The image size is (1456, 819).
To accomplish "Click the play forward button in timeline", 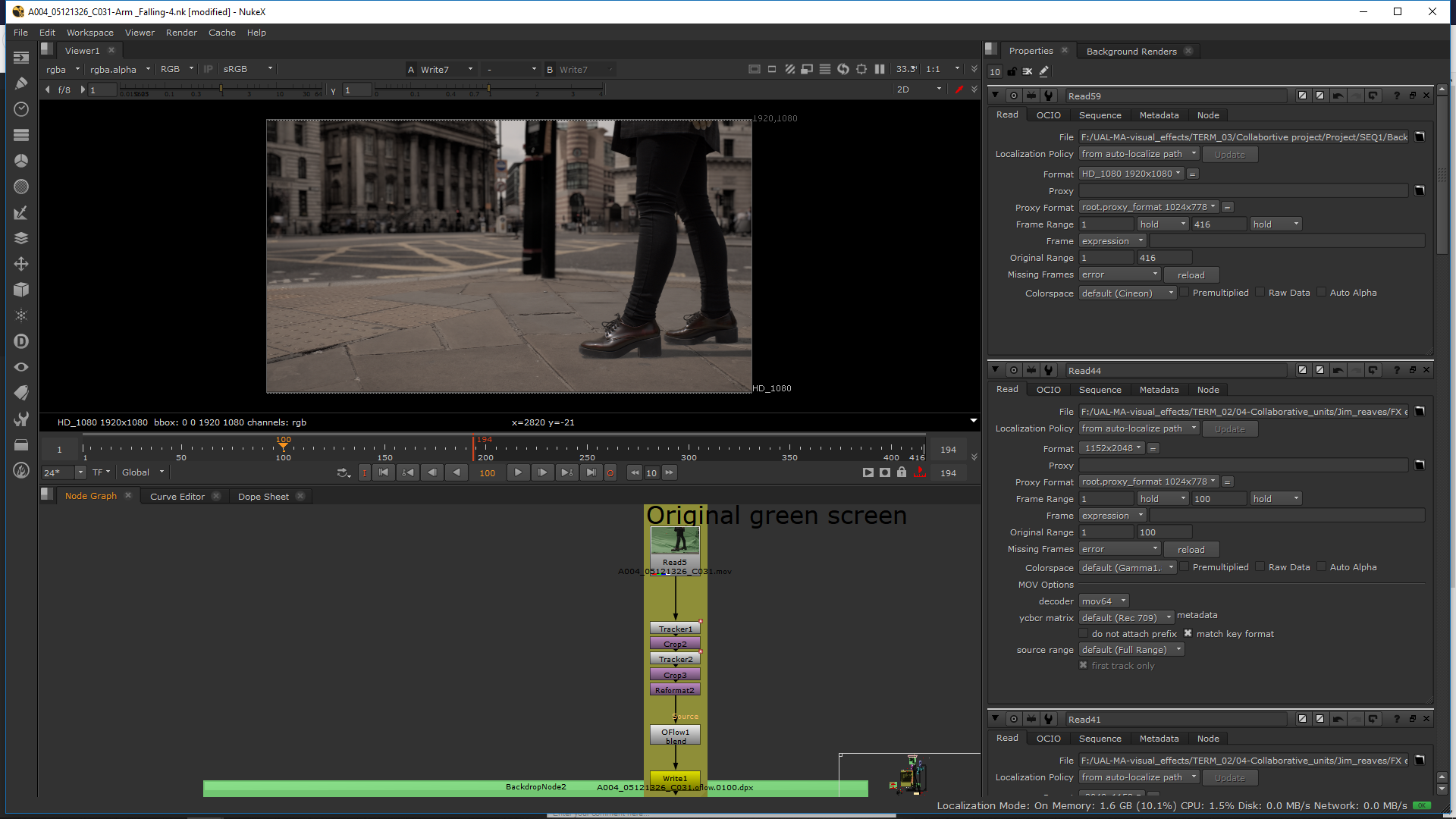I will (x=518, y=472).
